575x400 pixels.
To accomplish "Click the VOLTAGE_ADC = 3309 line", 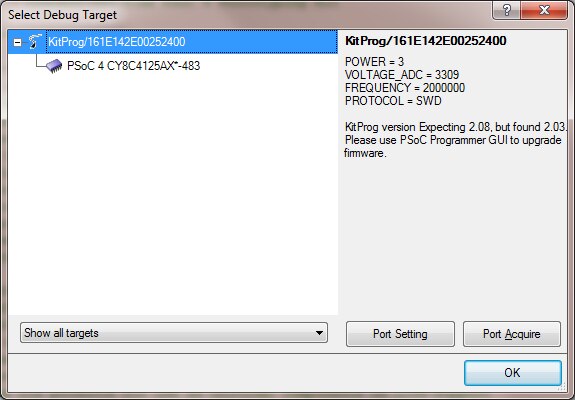I will [x=402, y=75].
